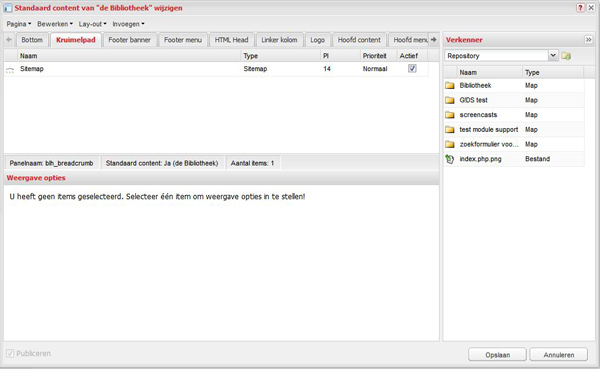
Task: Click the Weergave opties header
Action: (36, 178)
